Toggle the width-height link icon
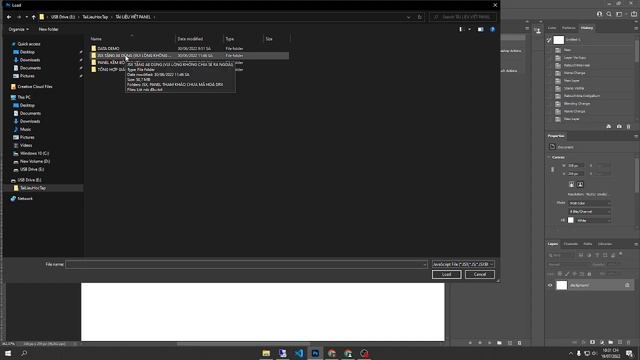This screenshot has height=360, width=640. [553, 169]
